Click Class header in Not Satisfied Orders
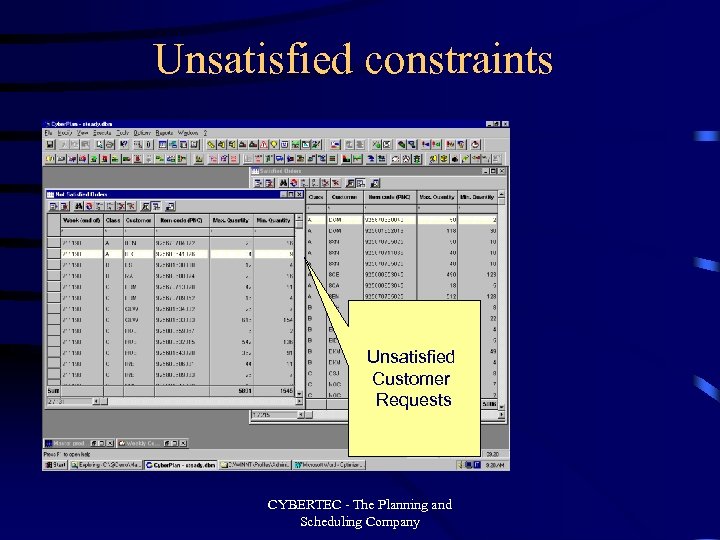The image size is (720, 540). [x=113, y=220]
